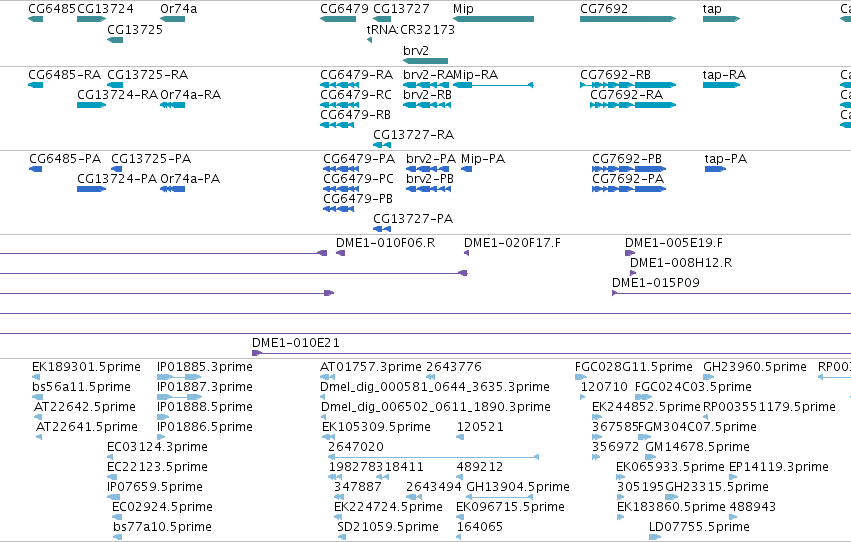Select the CG7692-RB transcript label
The width and height of the screenshot is (851, 542).
[615, 75]
